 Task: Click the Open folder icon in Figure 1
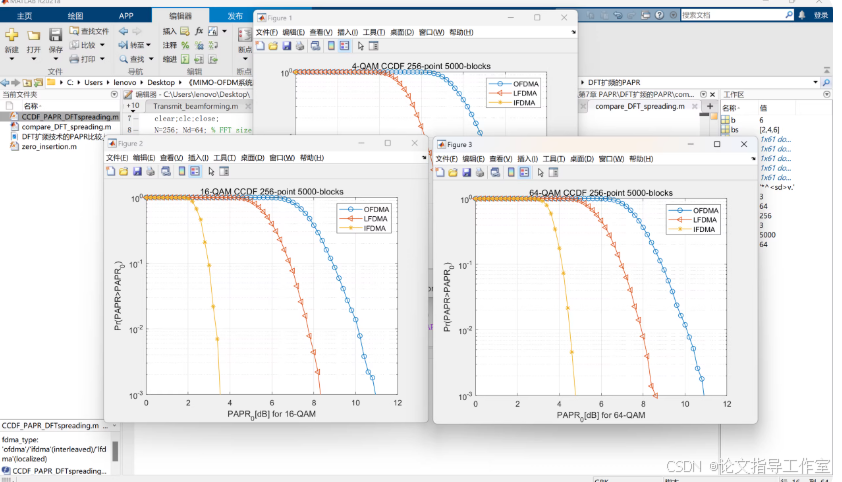tap(273, 46)
